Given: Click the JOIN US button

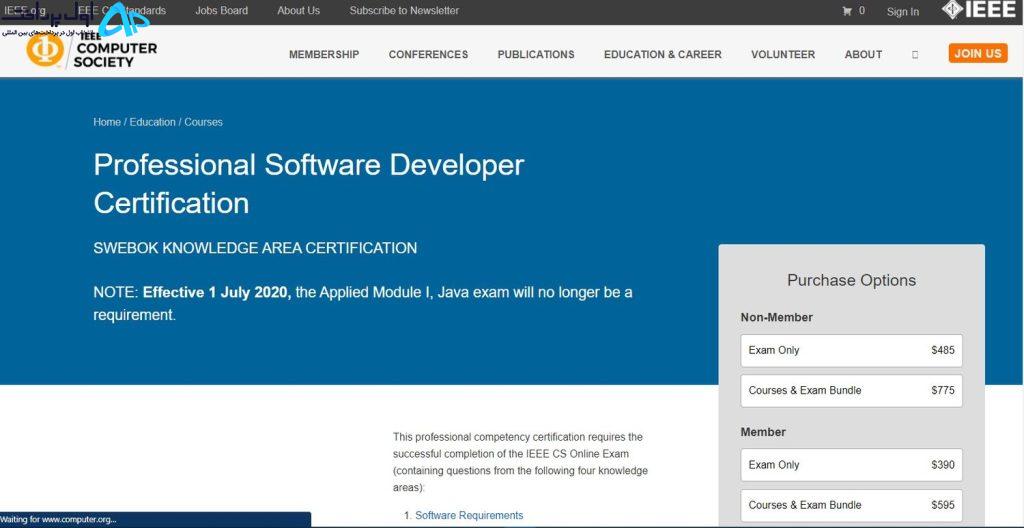Looking at the screenshot, I should click(978, 54).
